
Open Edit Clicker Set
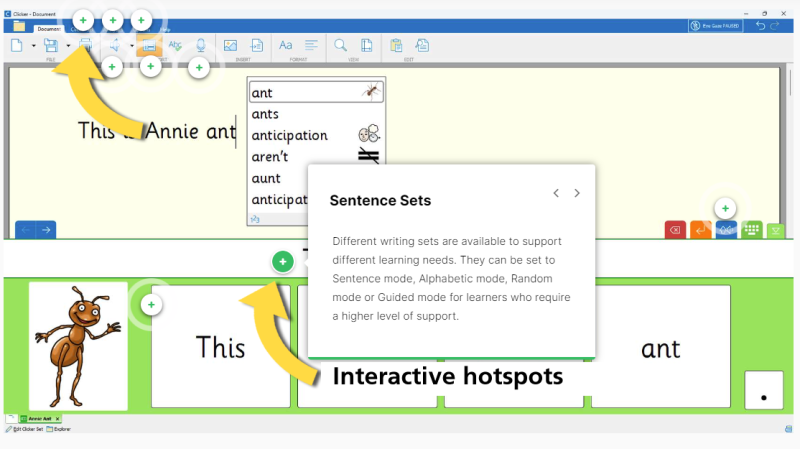(24, 429)
